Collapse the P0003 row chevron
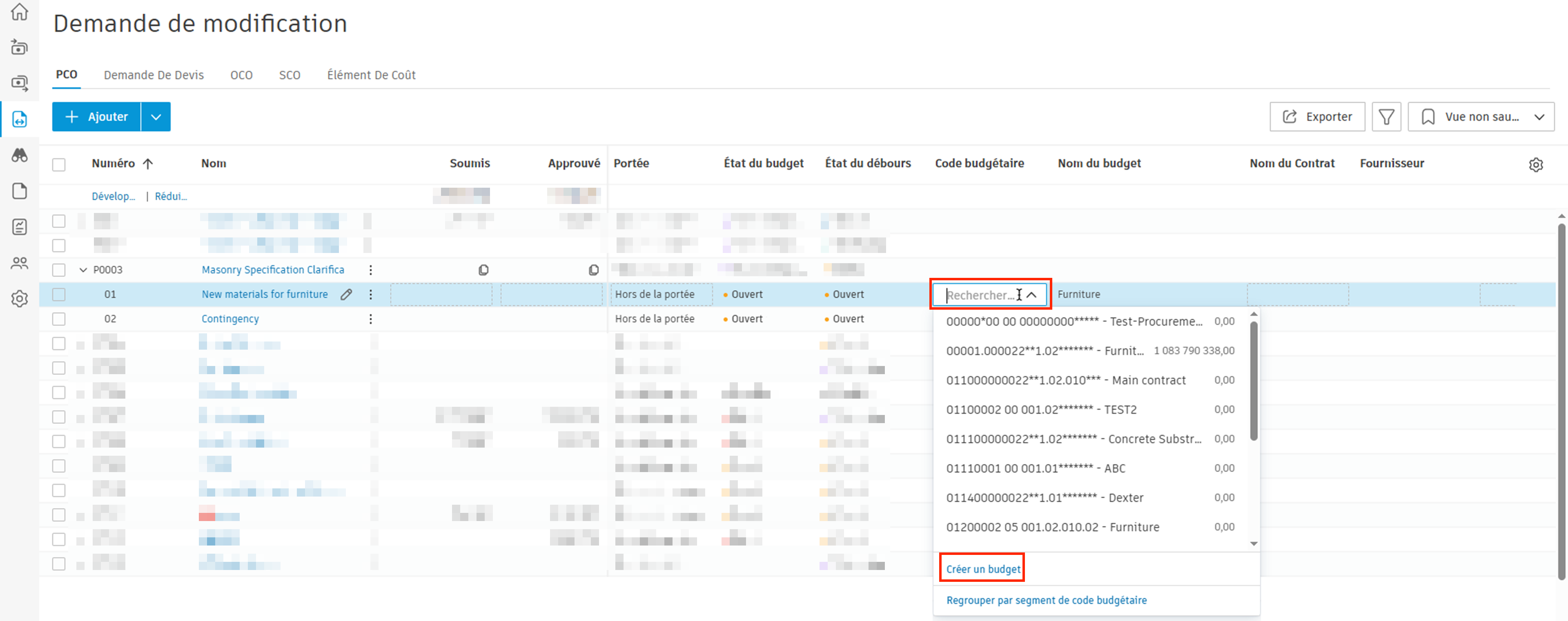This screenshot has height=621, width=1568. coord(83,269)
